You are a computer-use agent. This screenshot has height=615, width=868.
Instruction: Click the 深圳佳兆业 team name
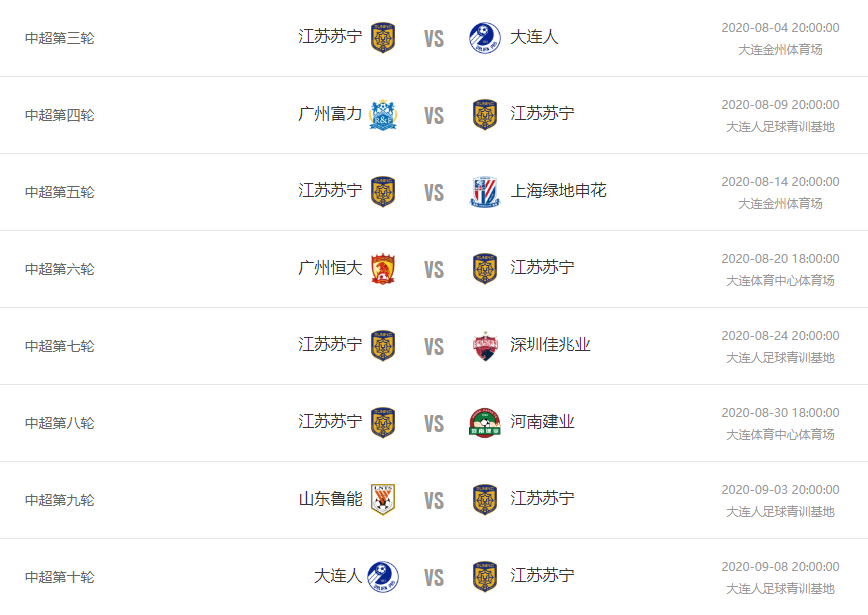(x=550, y=345)
